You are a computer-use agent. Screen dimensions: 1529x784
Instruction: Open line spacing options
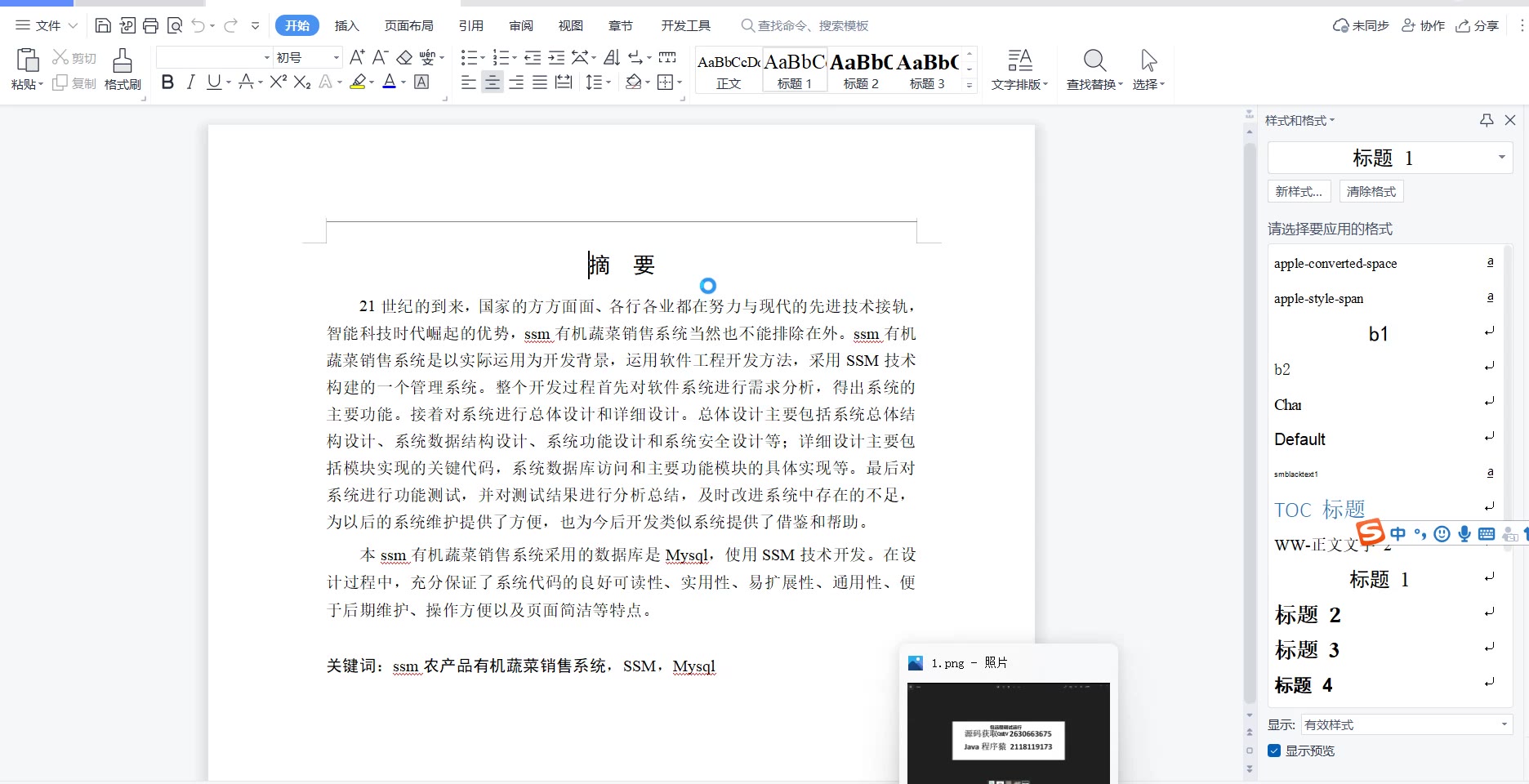click(x=594, y=82)
